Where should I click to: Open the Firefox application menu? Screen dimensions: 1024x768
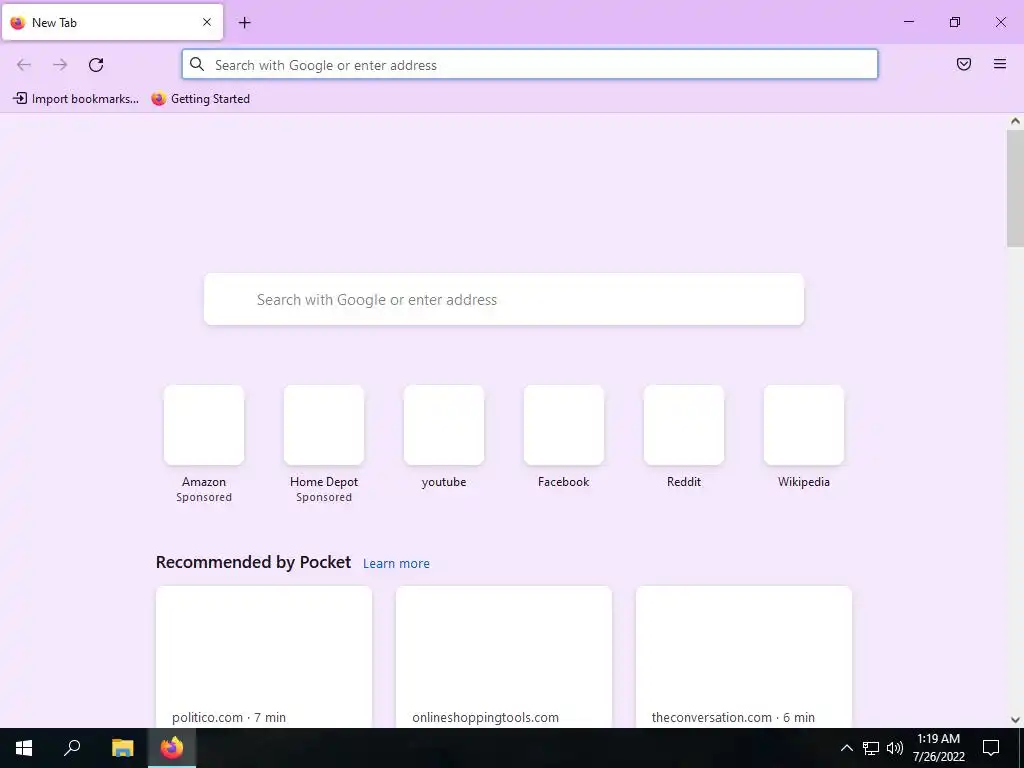(x=1000, y=64)
